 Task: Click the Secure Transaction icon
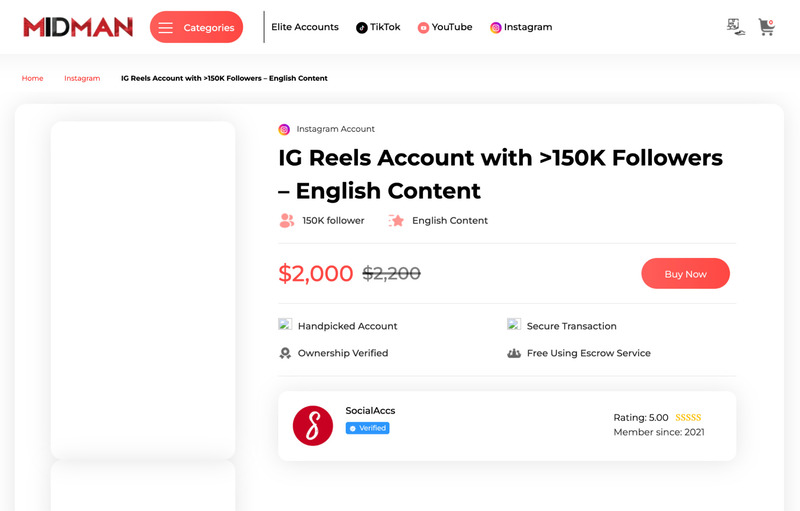[514, 325]
